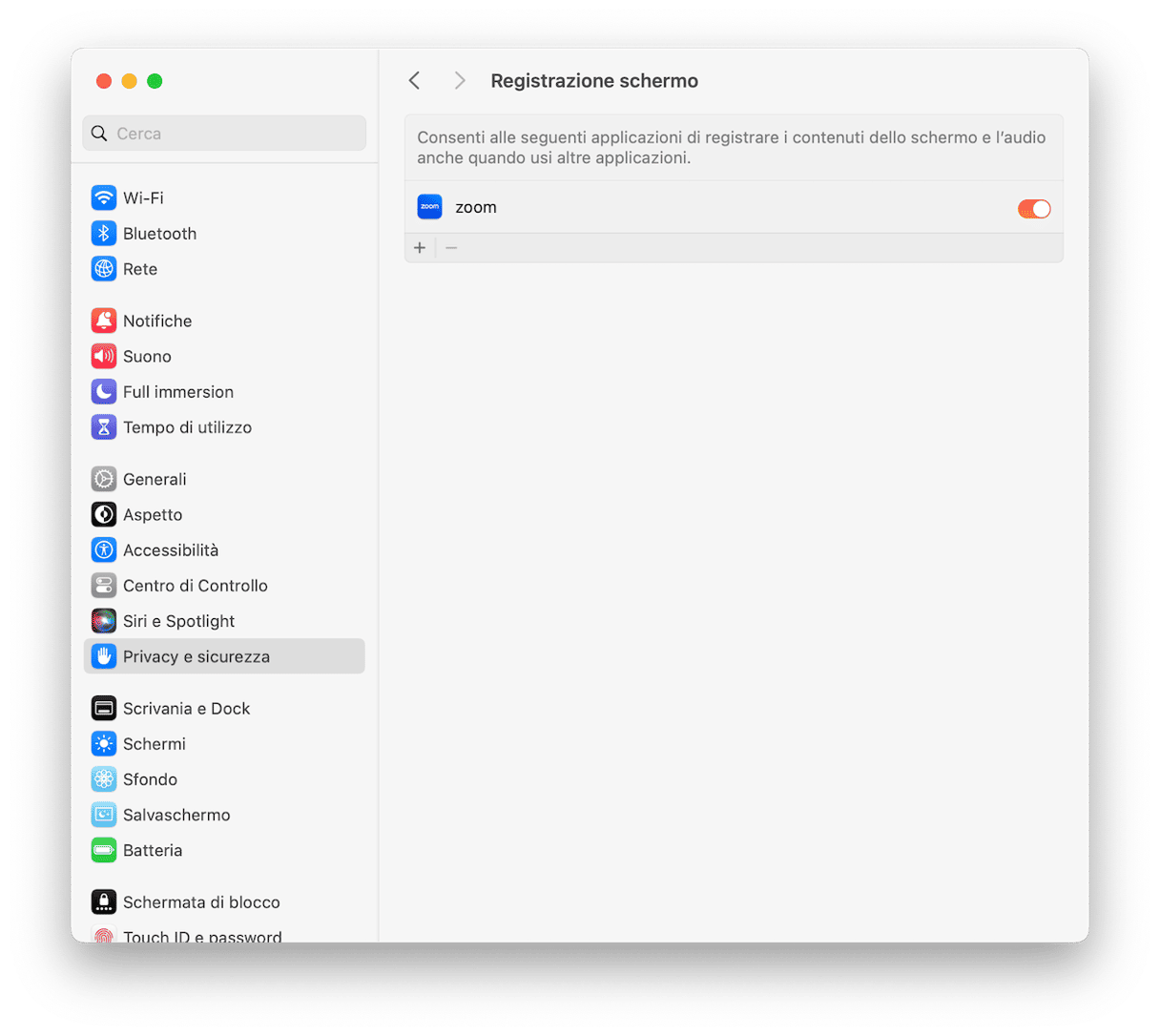Go forward with the right chevron

click(460, 81)
